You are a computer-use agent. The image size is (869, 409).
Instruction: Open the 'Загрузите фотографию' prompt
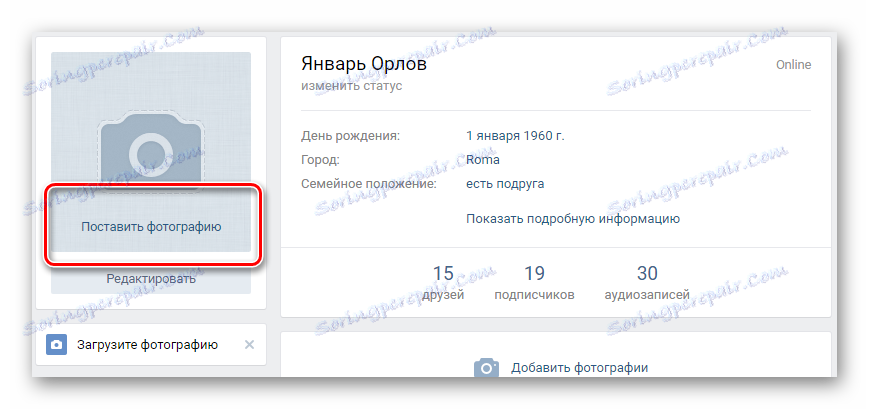[147, 345]
